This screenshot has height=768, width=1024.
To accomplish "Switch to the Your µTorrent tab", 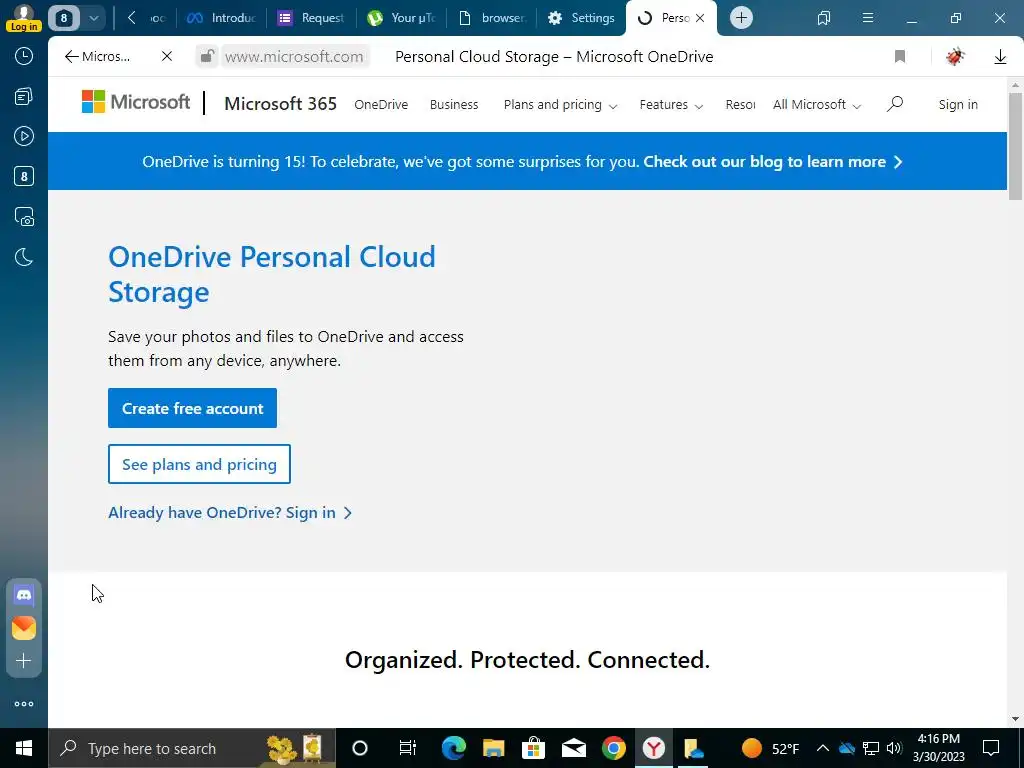I will click(401, 18).
